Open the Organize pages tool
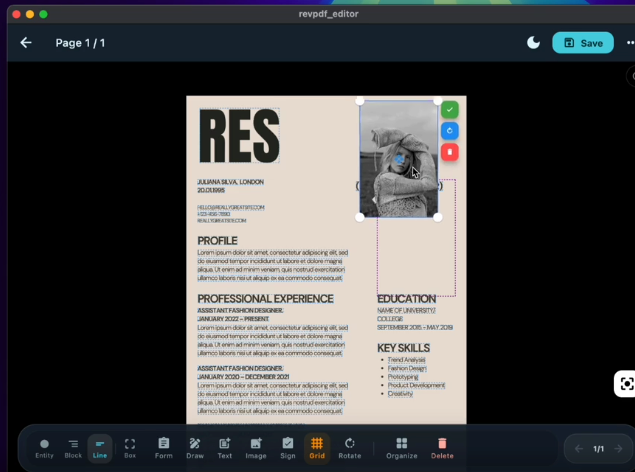Image resolution: width=635 pixels, height=472 pixels. [401, 447]
